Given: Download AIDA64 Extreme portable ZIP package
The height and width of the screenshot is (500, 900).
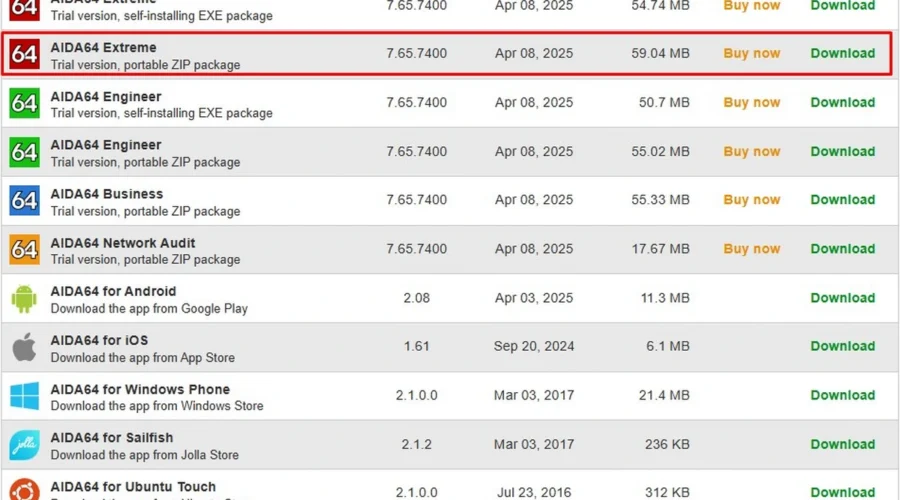Looking at the screenshot, I should click(842, 54).
